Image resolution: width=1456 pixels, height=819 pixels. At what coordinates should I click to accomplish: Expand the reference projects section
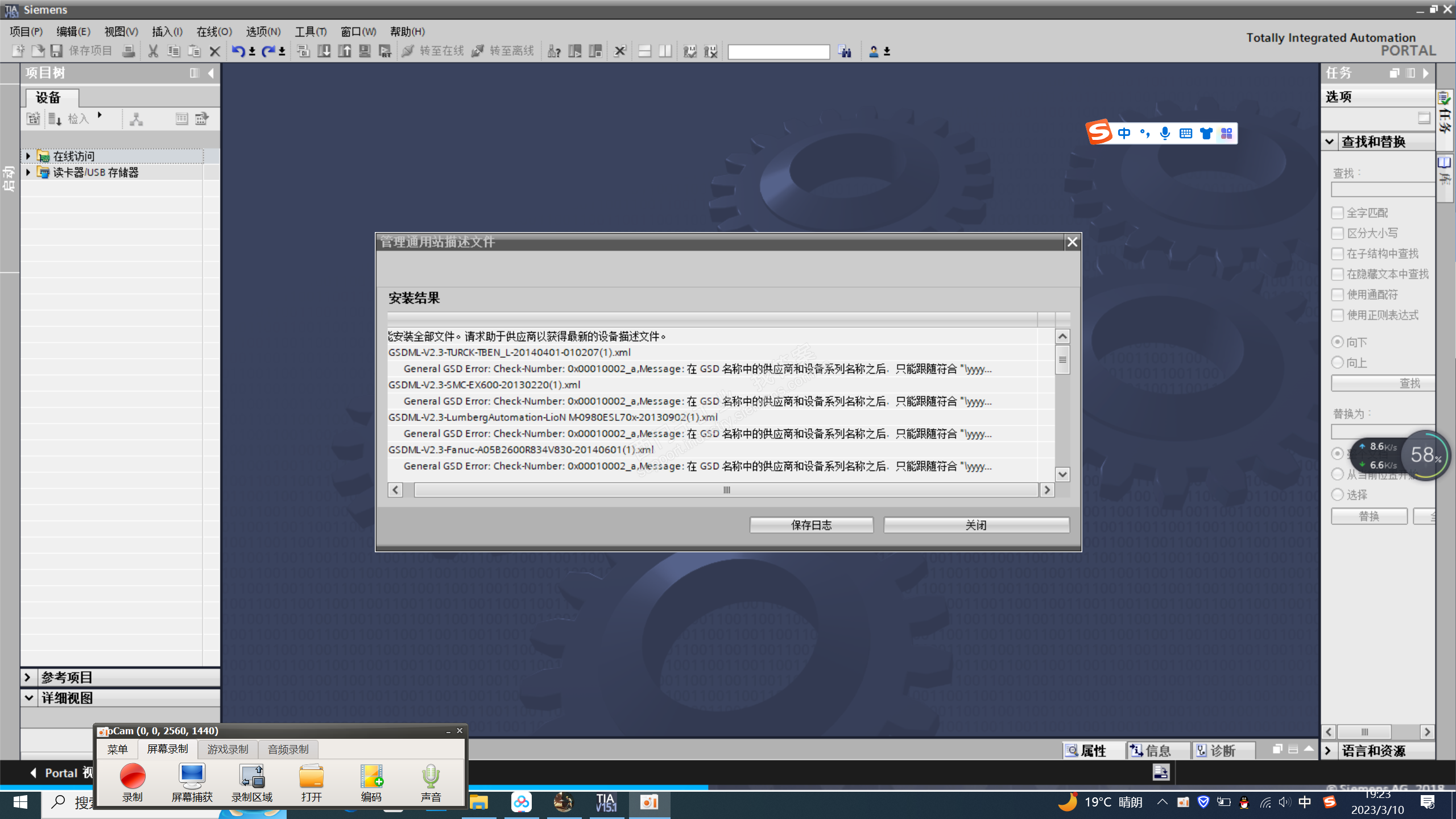point(27,677)
